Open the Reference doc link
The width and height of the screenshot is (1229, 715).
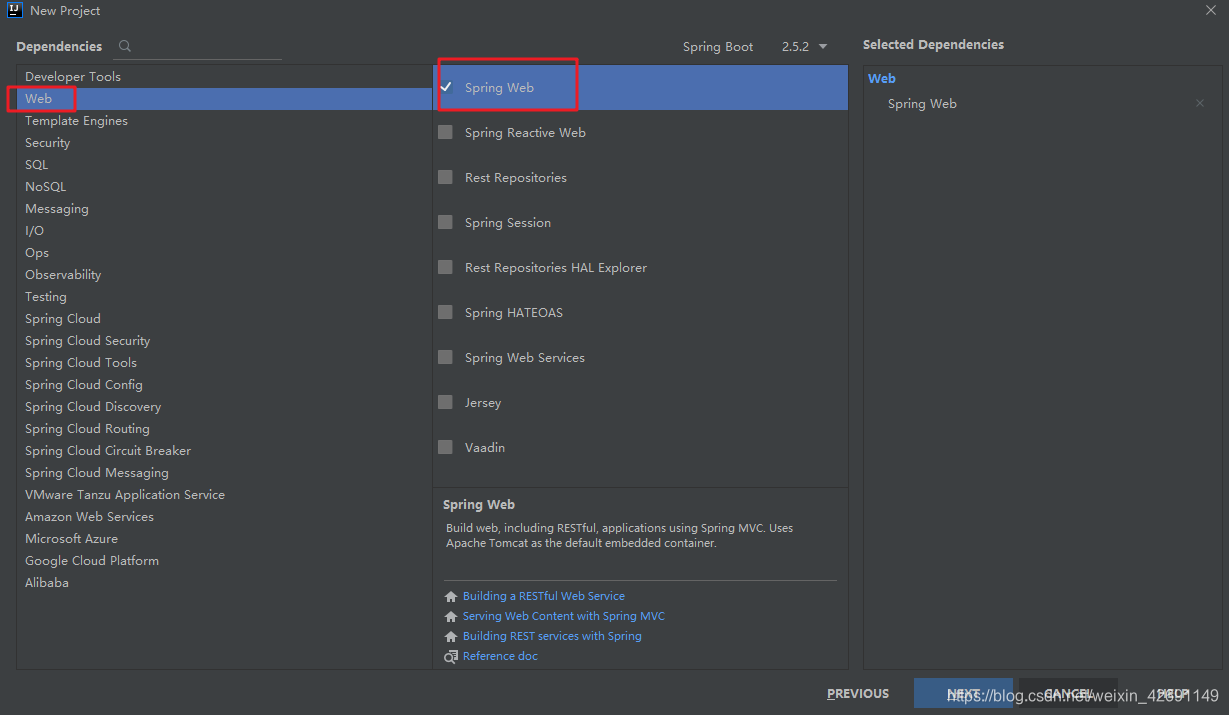[500, 656]
